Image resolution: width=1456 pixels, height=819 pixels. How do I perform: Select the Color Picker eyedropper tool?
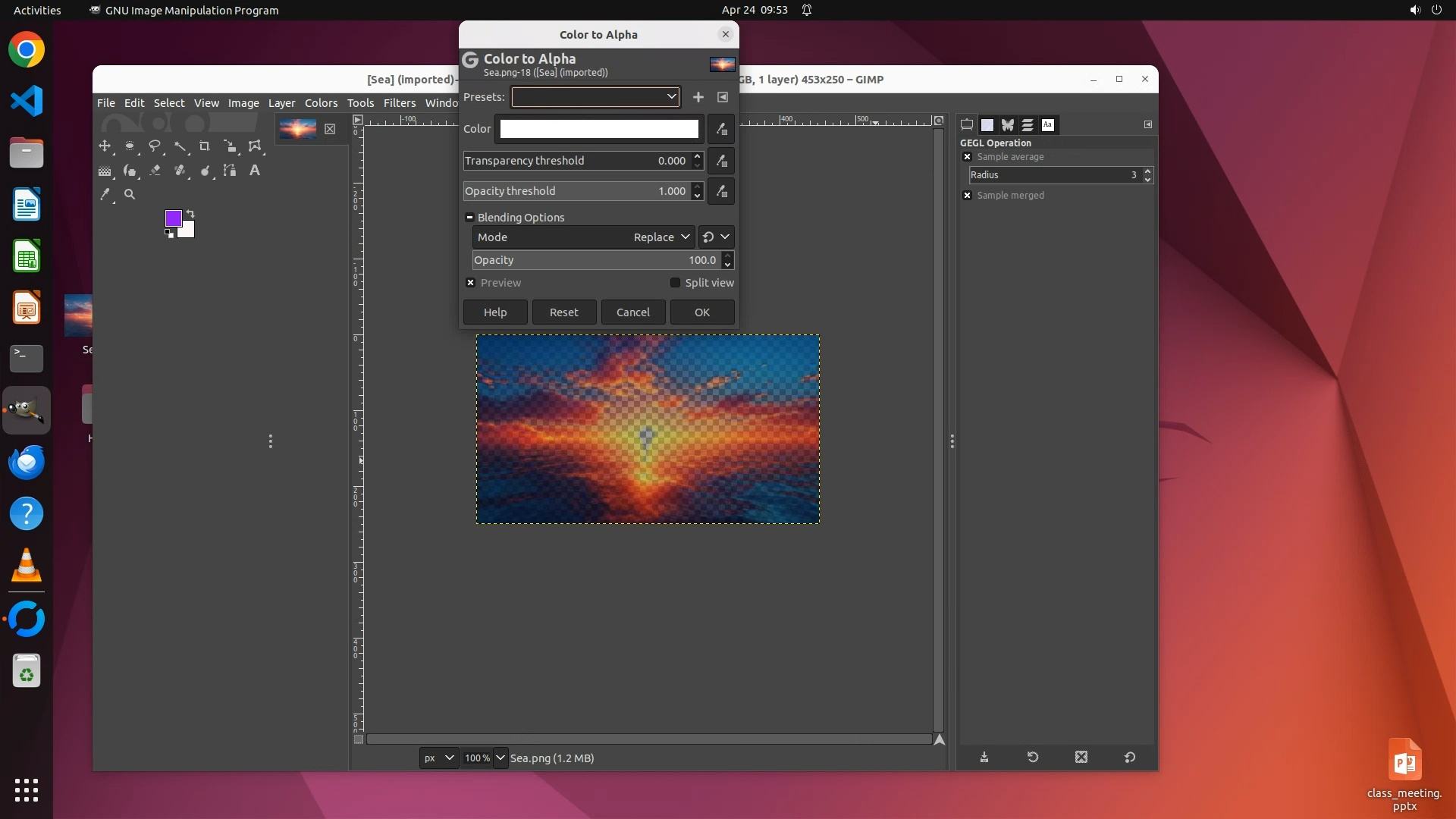(x=105, y=195)
